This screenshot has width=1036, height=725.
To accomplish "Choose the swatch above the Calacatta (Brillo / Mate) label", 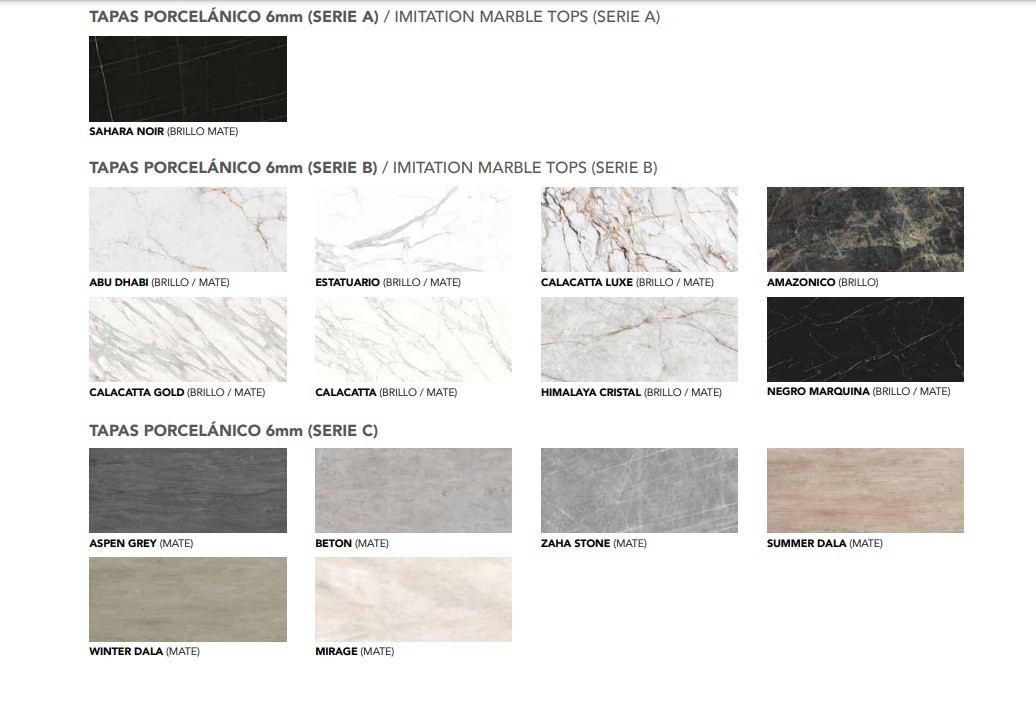I will pyautogui.click(x=413, y=339).
